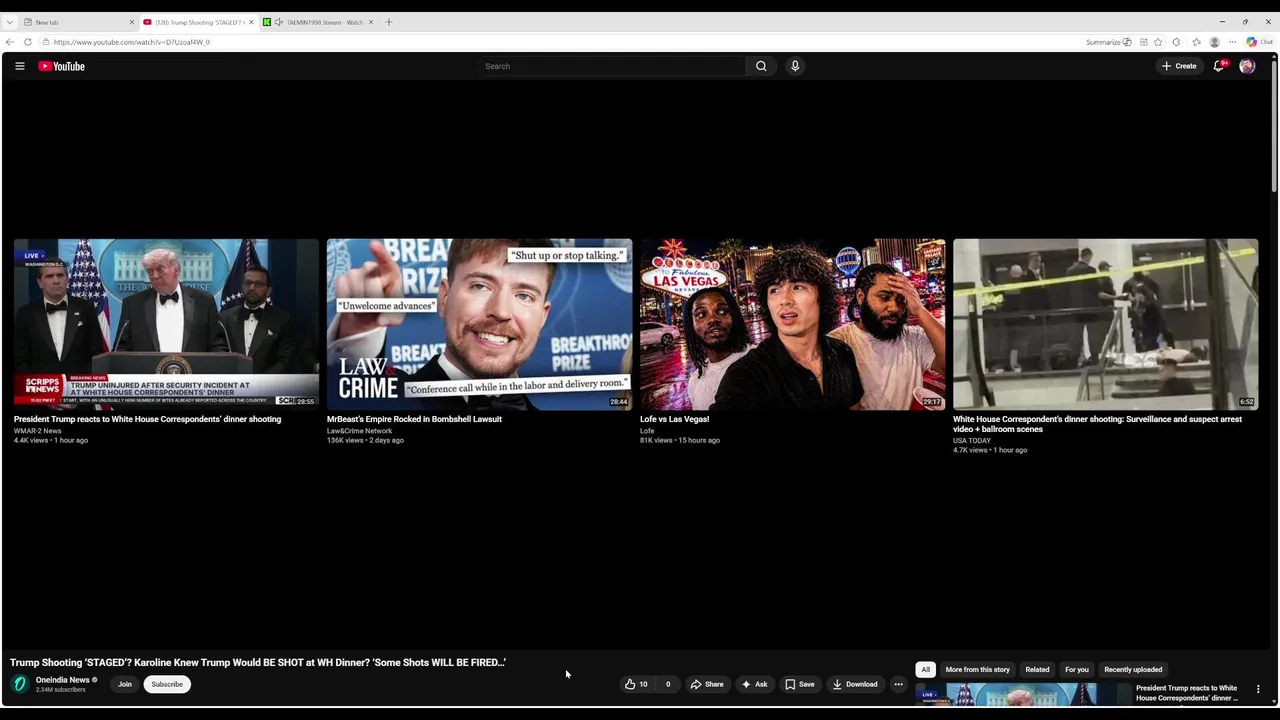Viewport: 1280px width, 720px height.
Task: Switch to the New tab tab
Action: click(x=78, y=22)
